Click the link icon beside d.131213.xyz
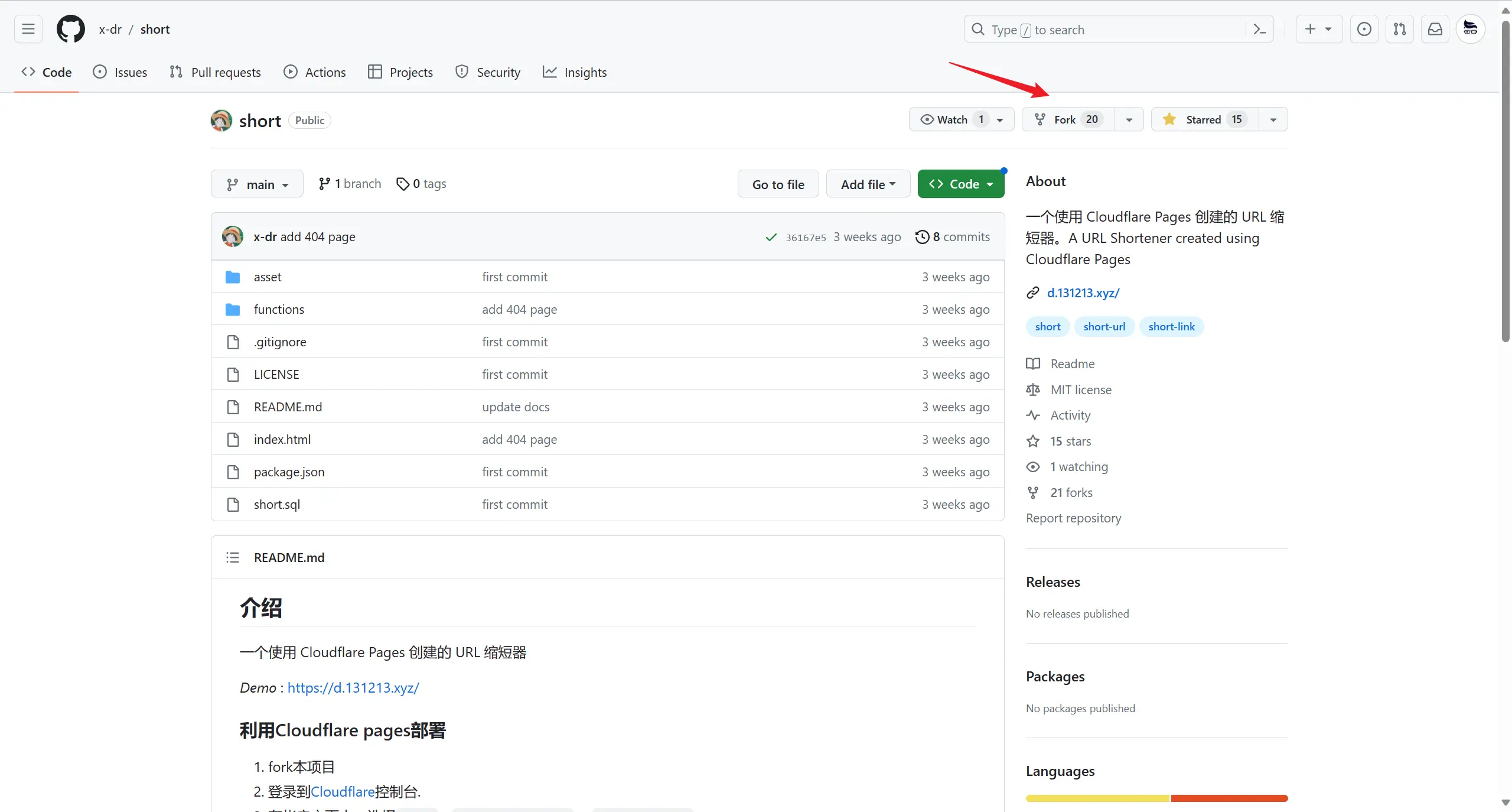1512x812 pixels. pyautogui.click(x=1032, y=293)
